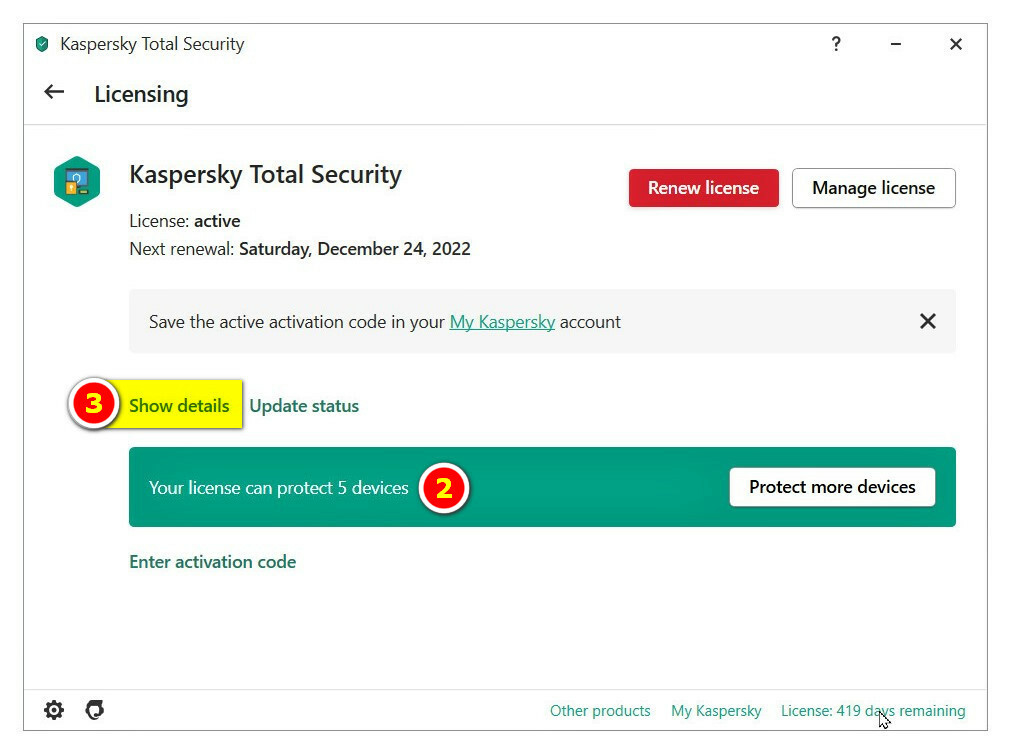Follow the My Kaspersky link in the notice
Screen dimensions: 1009x745
click(502, 322)
